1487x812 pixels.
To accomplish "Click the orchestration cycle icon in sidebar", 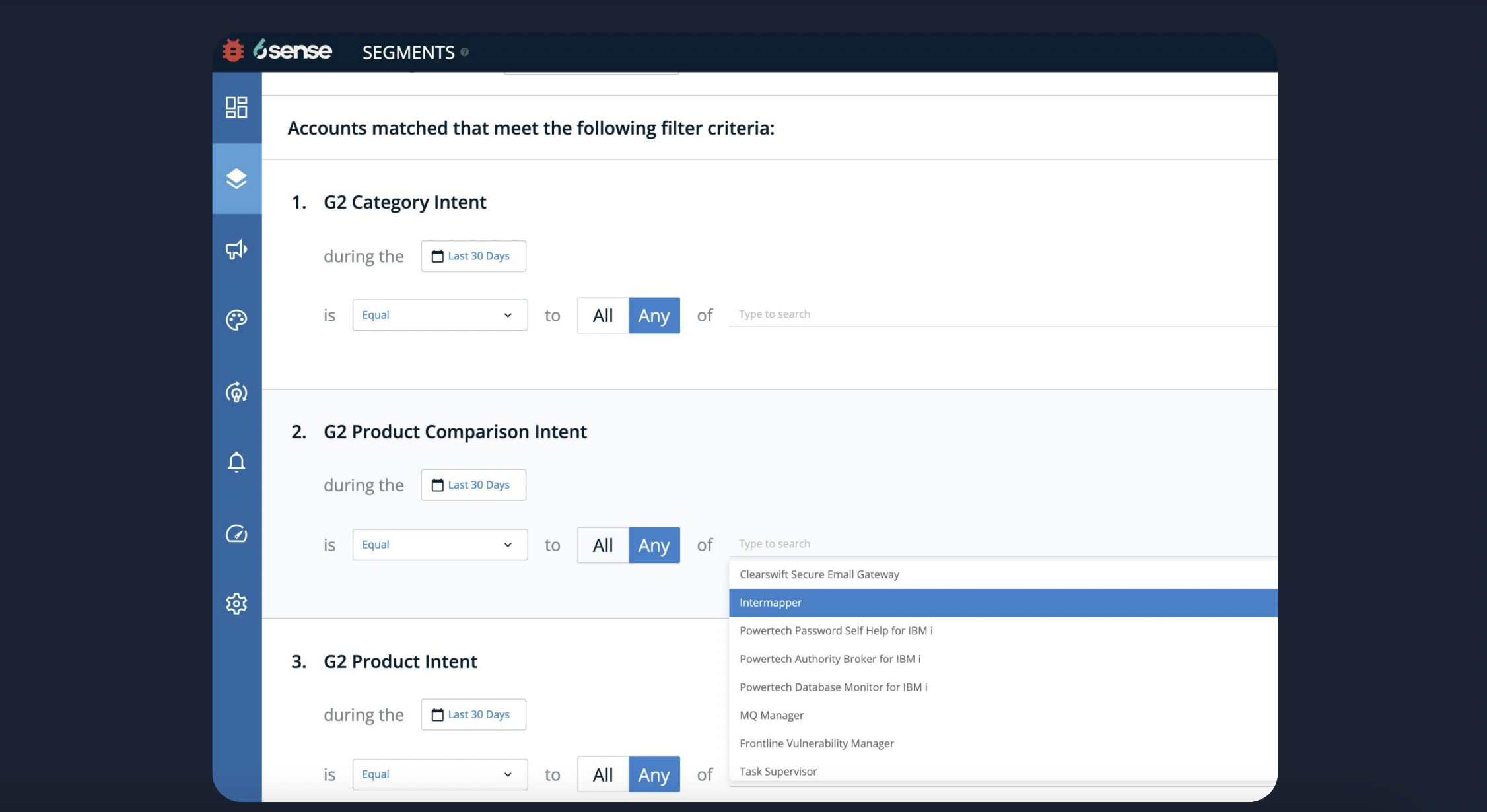I will tap(236, 392).
